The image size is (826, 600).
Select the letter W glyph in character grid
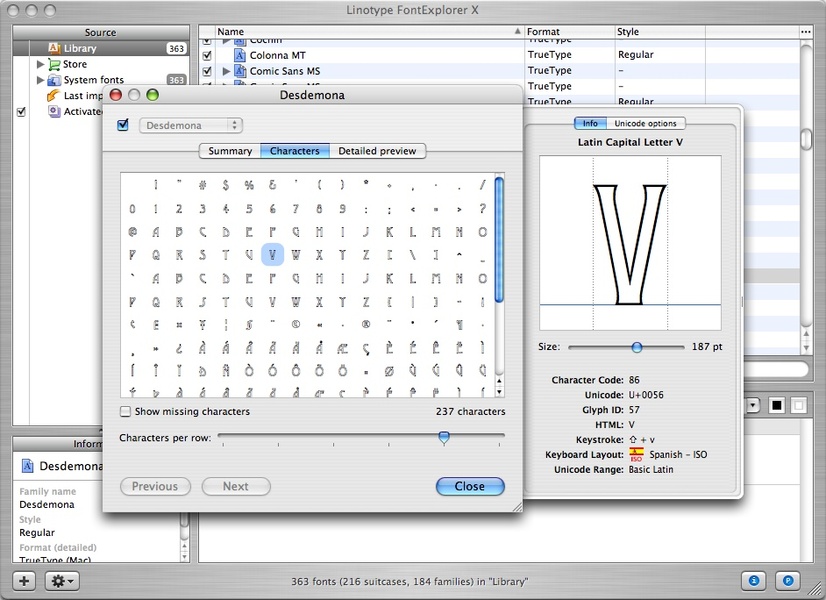(x=295, y=254)
